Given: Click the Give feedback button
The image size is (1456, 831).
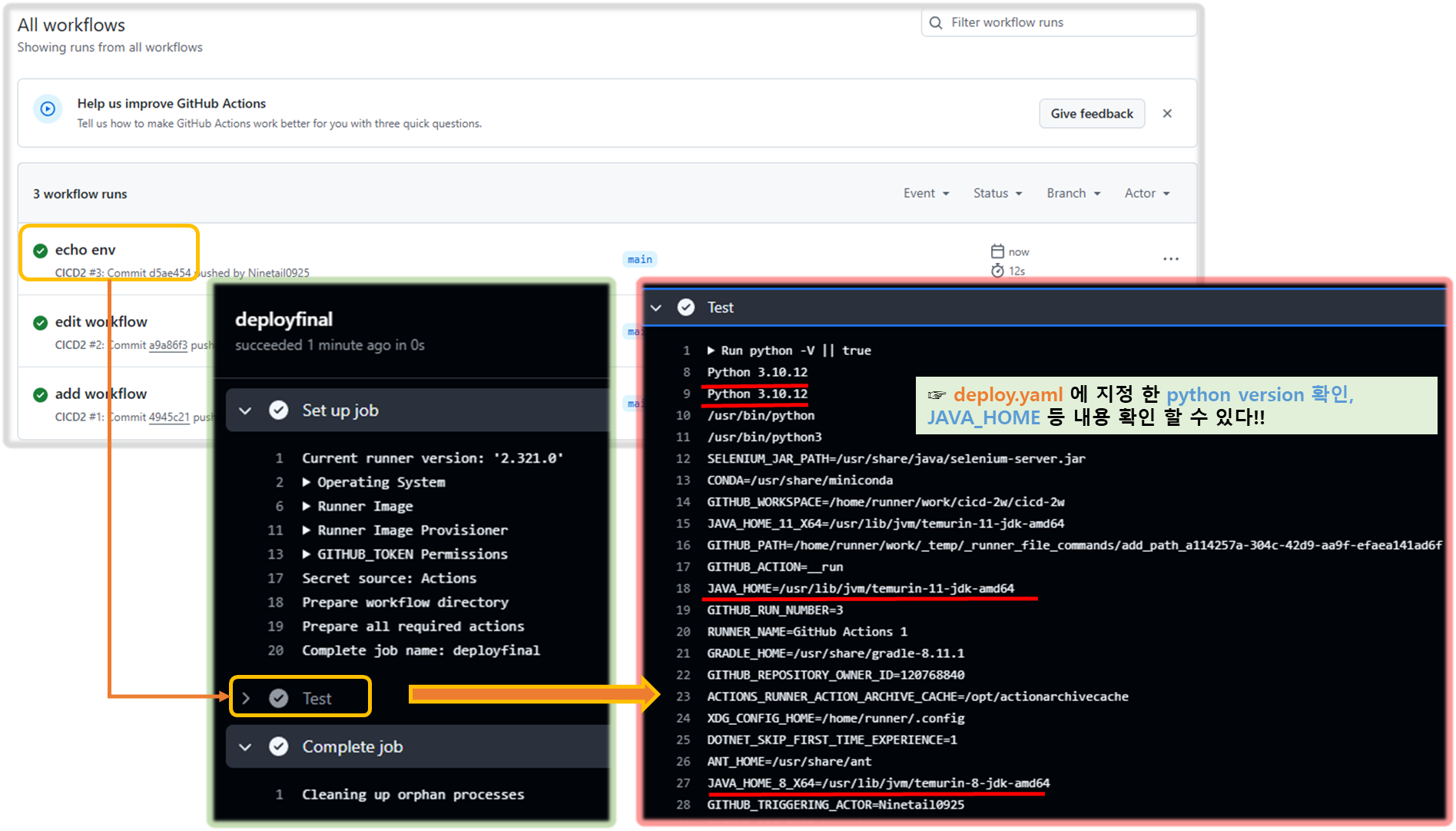Looking at the screenshot, I should coord(1092,113).
